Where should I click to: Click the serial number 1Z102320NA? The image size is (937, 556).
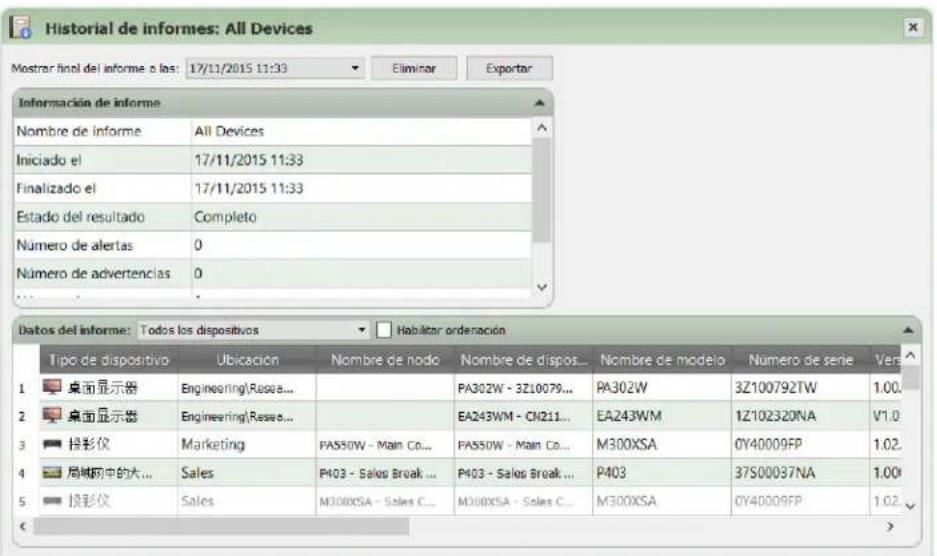(x=775, y=416)
